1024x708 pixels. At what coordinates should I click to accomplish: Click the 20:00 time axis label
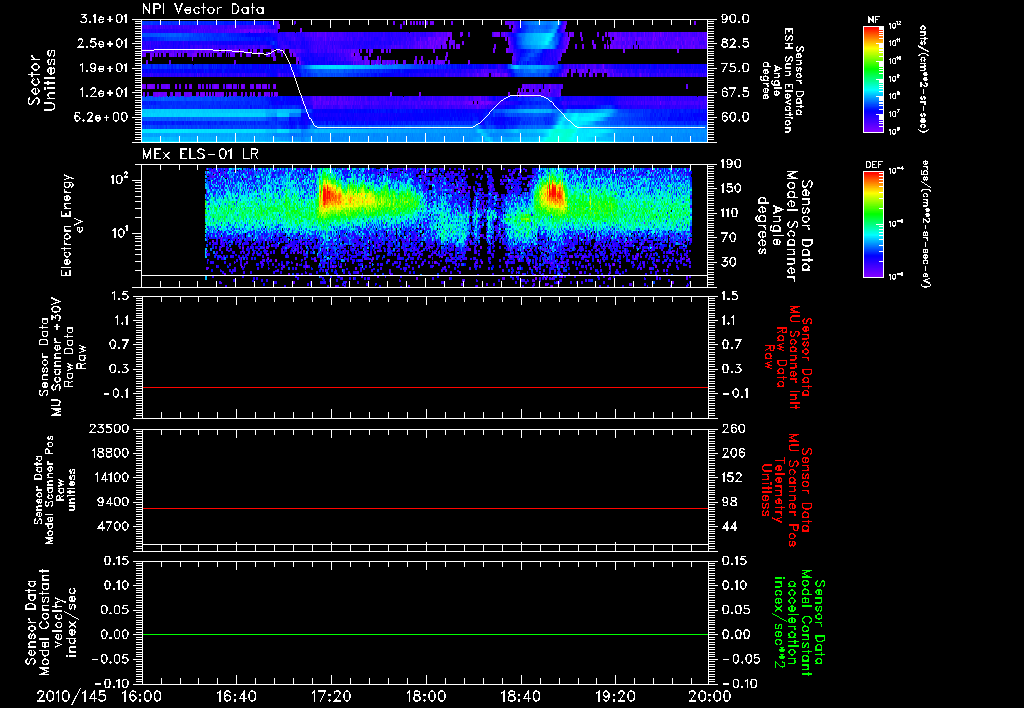point(710,696)
